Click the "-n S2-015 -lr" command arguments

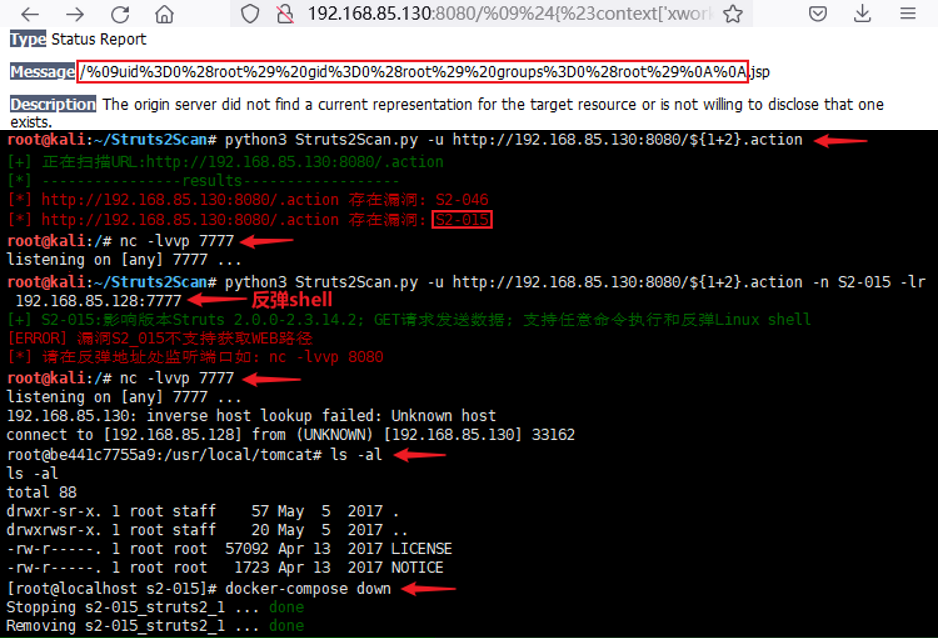point(869,282)
